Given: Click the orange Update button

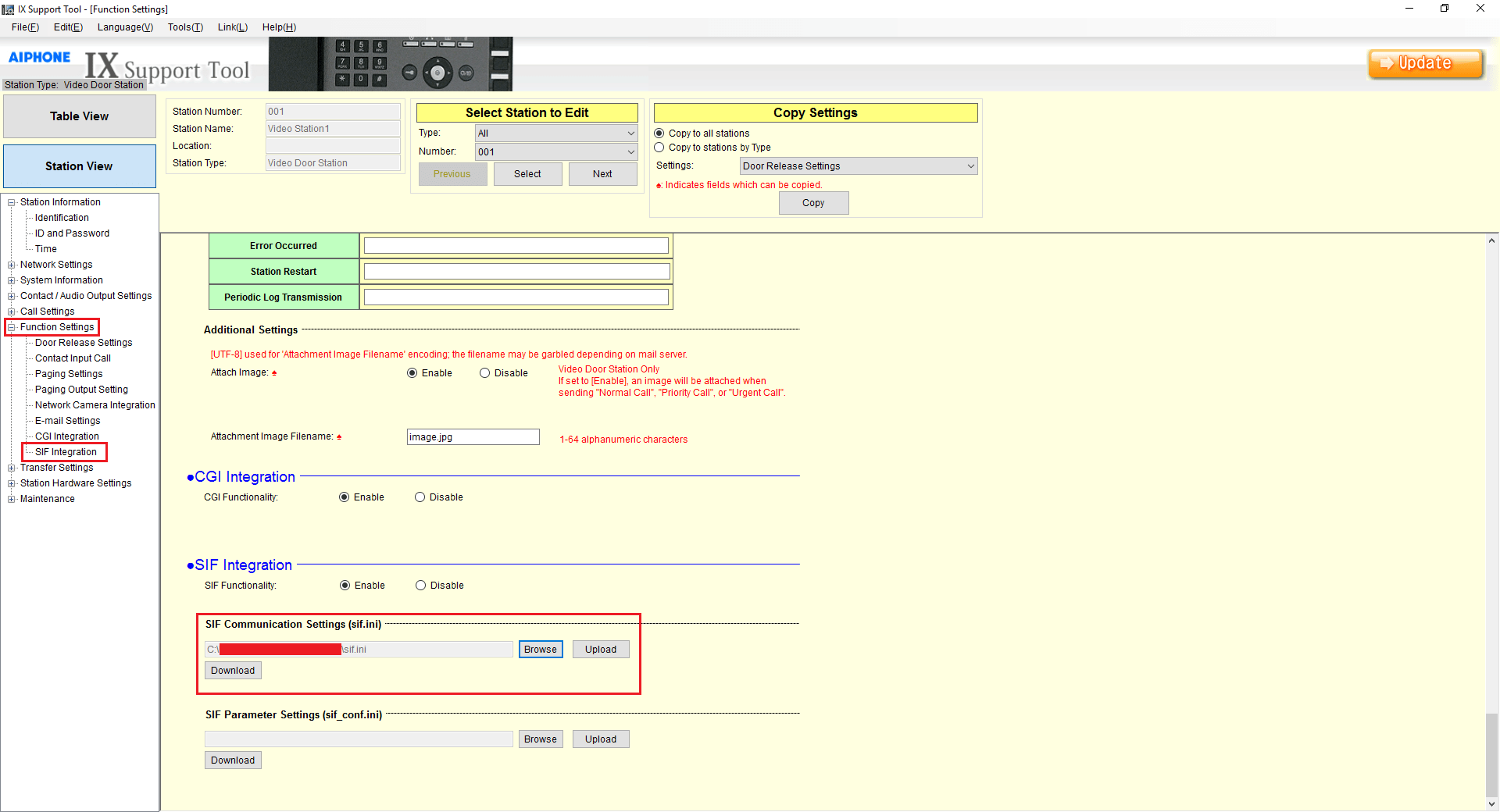Looking at the screenshot, I should 1426,63.
